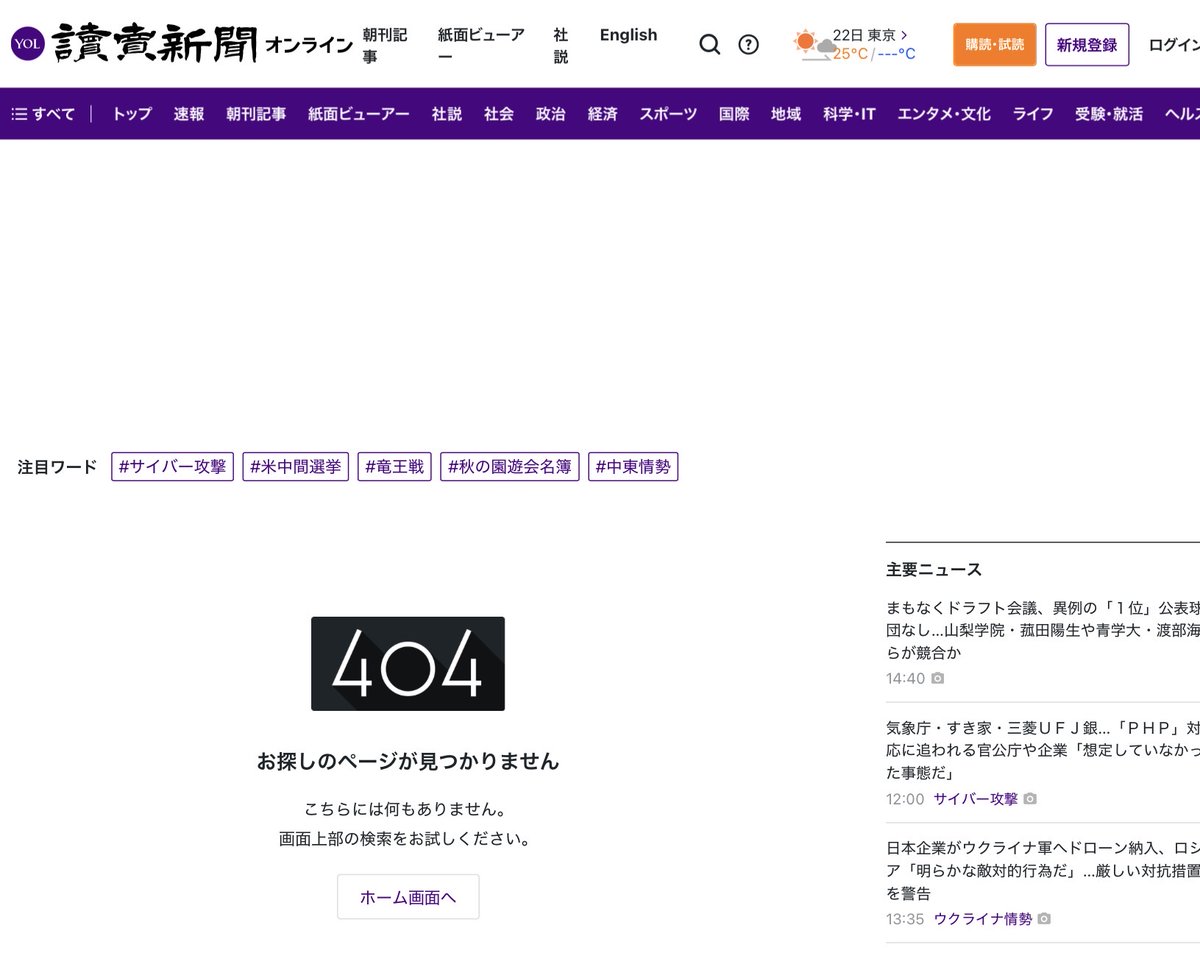Viewport: 1200px width, 953px height.
Task: Select 受験・就活 in the nav bar
Action: [1109, 114]
